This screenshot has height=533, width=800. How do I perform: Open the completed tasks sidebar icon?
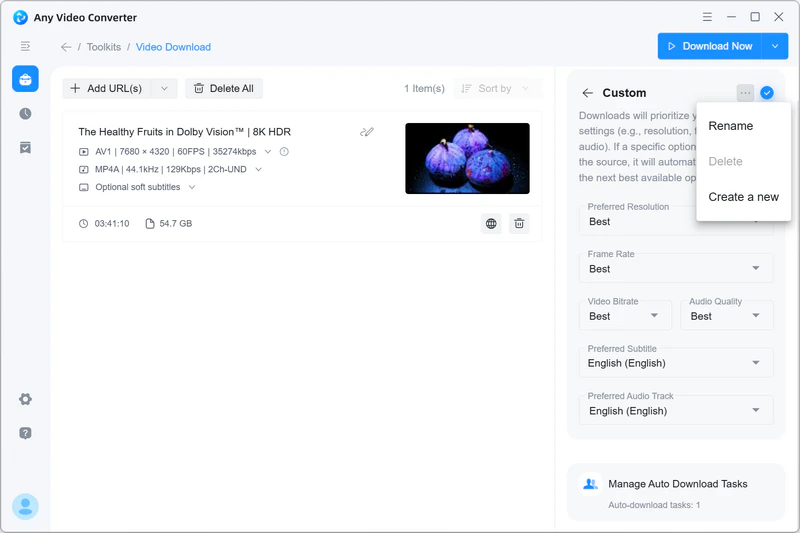click(26, 148)
